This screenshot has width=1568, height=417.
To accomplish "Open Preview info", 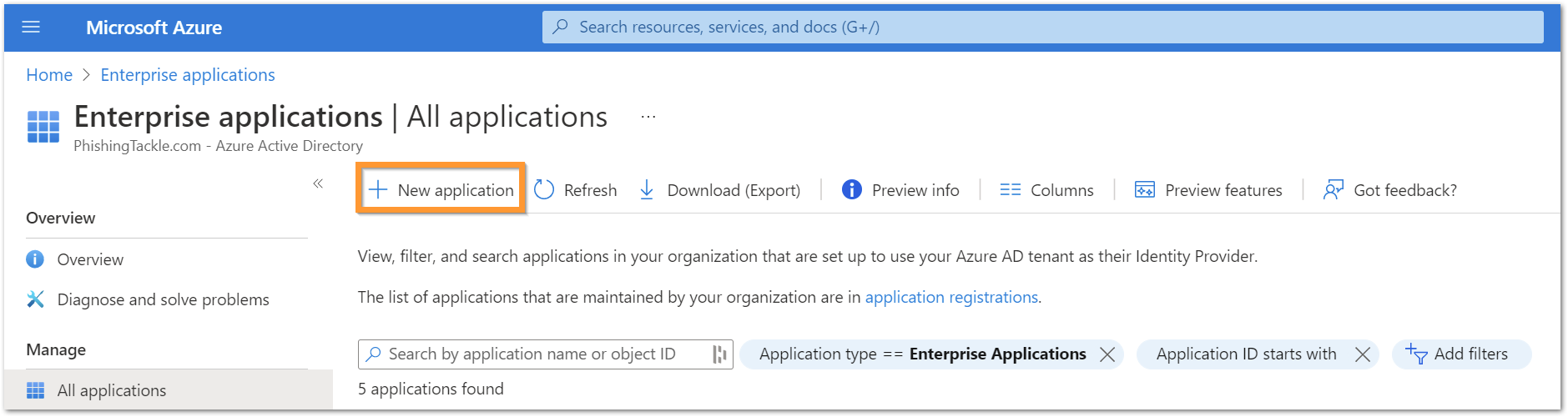I will tap(900, 190).
